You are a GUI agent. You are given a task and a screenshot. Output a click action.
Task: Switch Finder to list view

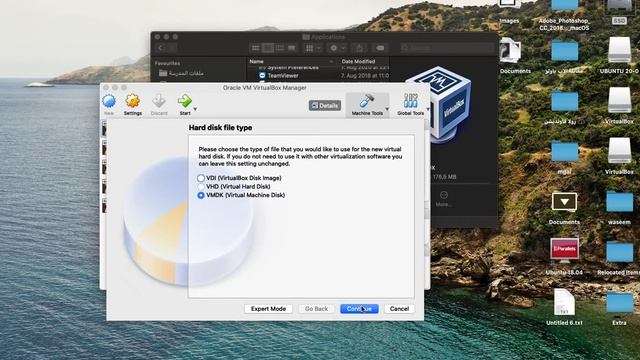[268, 48]
